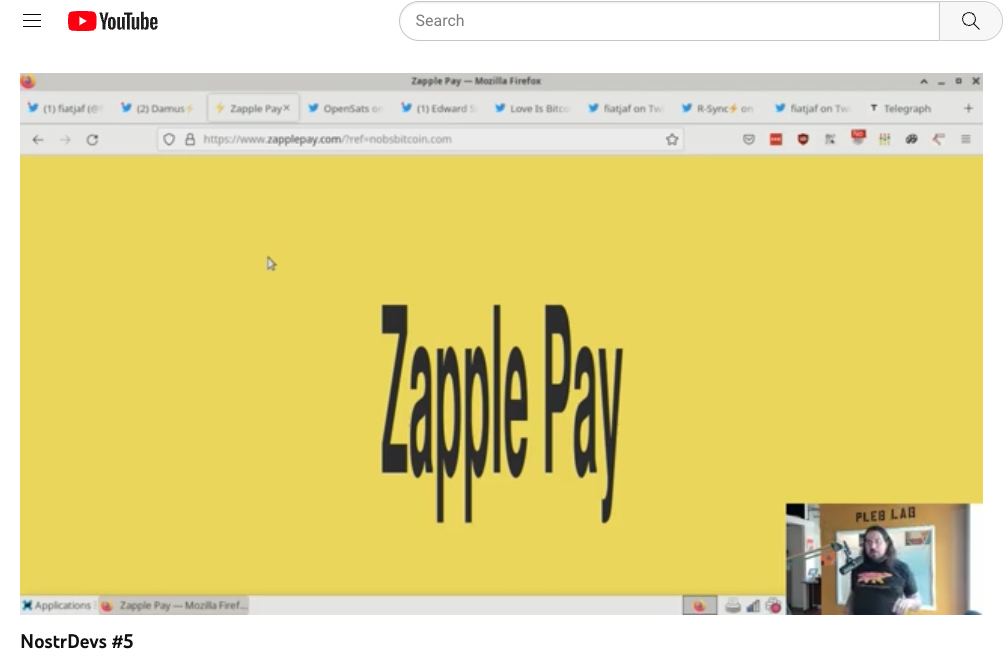Click the red arrow extension icon

938,139
